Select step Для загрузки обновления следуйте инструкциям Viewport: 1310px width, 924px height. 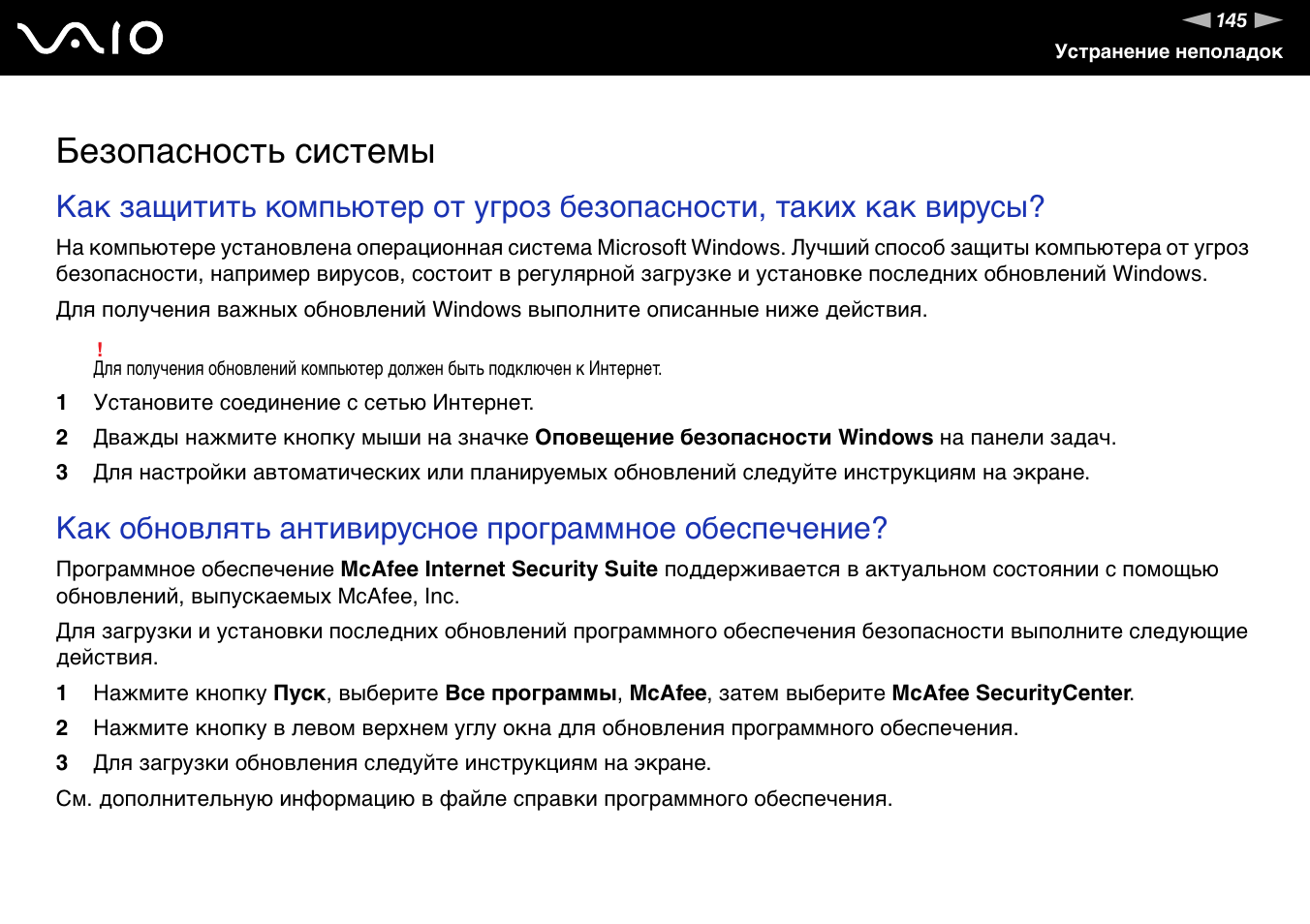[402, 763]
